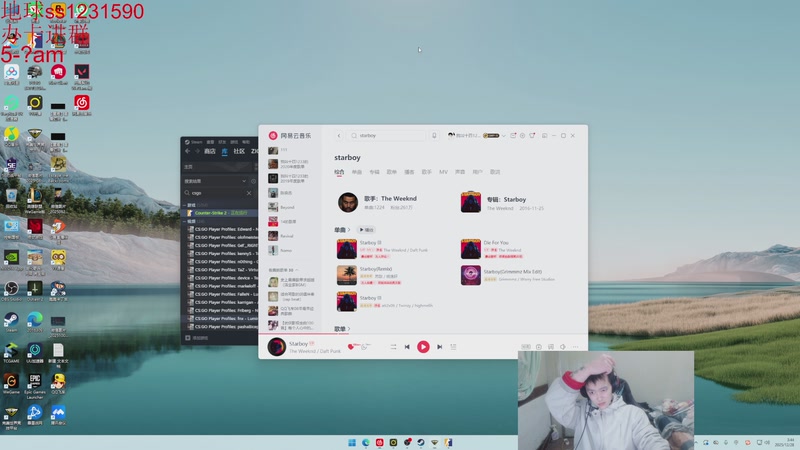Open the user account dropdown arrow
Screen dimensions: 800x450
point(504,136)
